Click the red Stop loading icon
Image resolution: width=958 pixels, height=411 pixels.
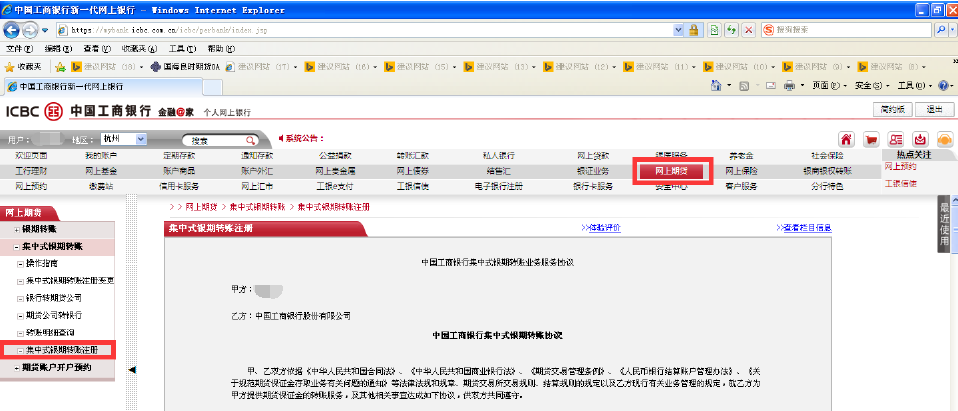(749, 29)
